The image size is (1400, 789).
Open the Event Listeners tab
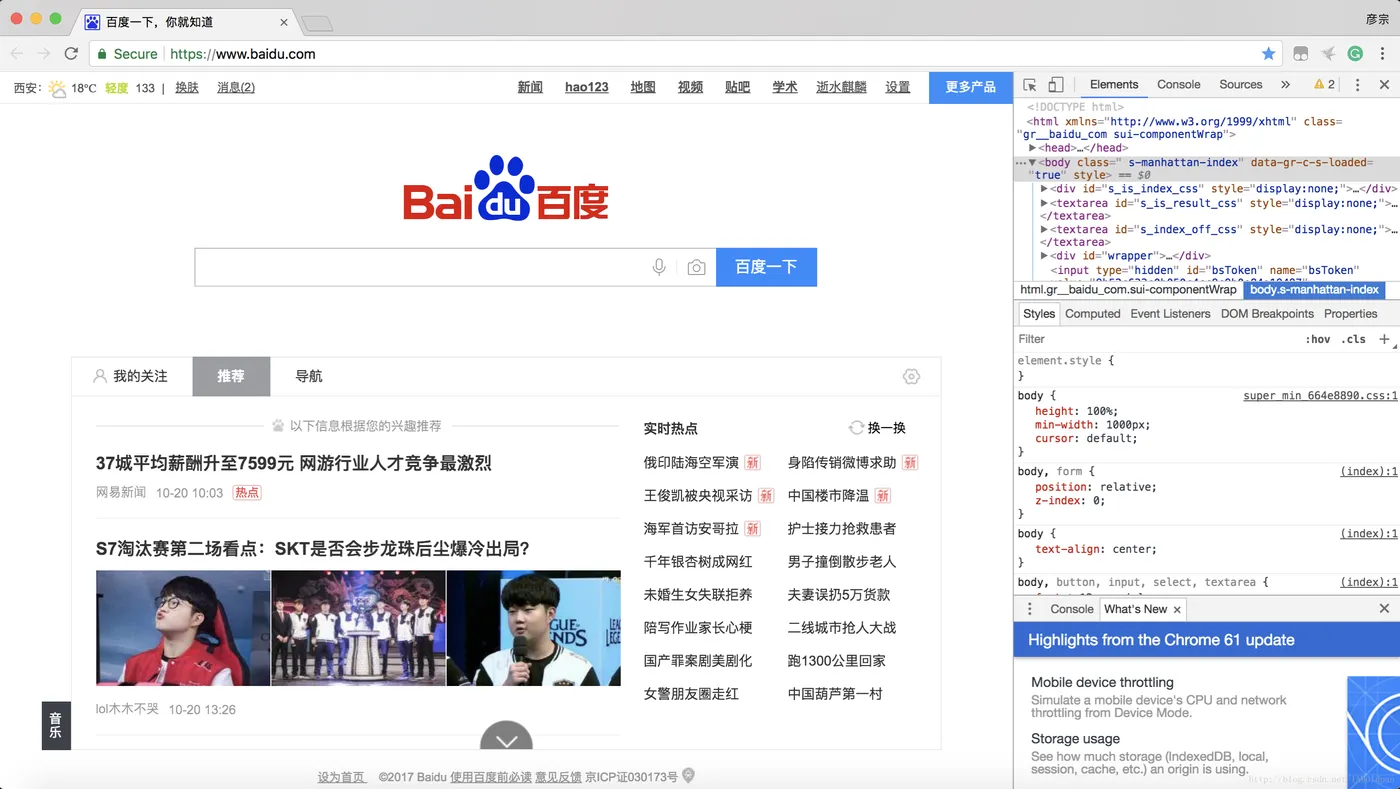click(x=1171, y=314)
